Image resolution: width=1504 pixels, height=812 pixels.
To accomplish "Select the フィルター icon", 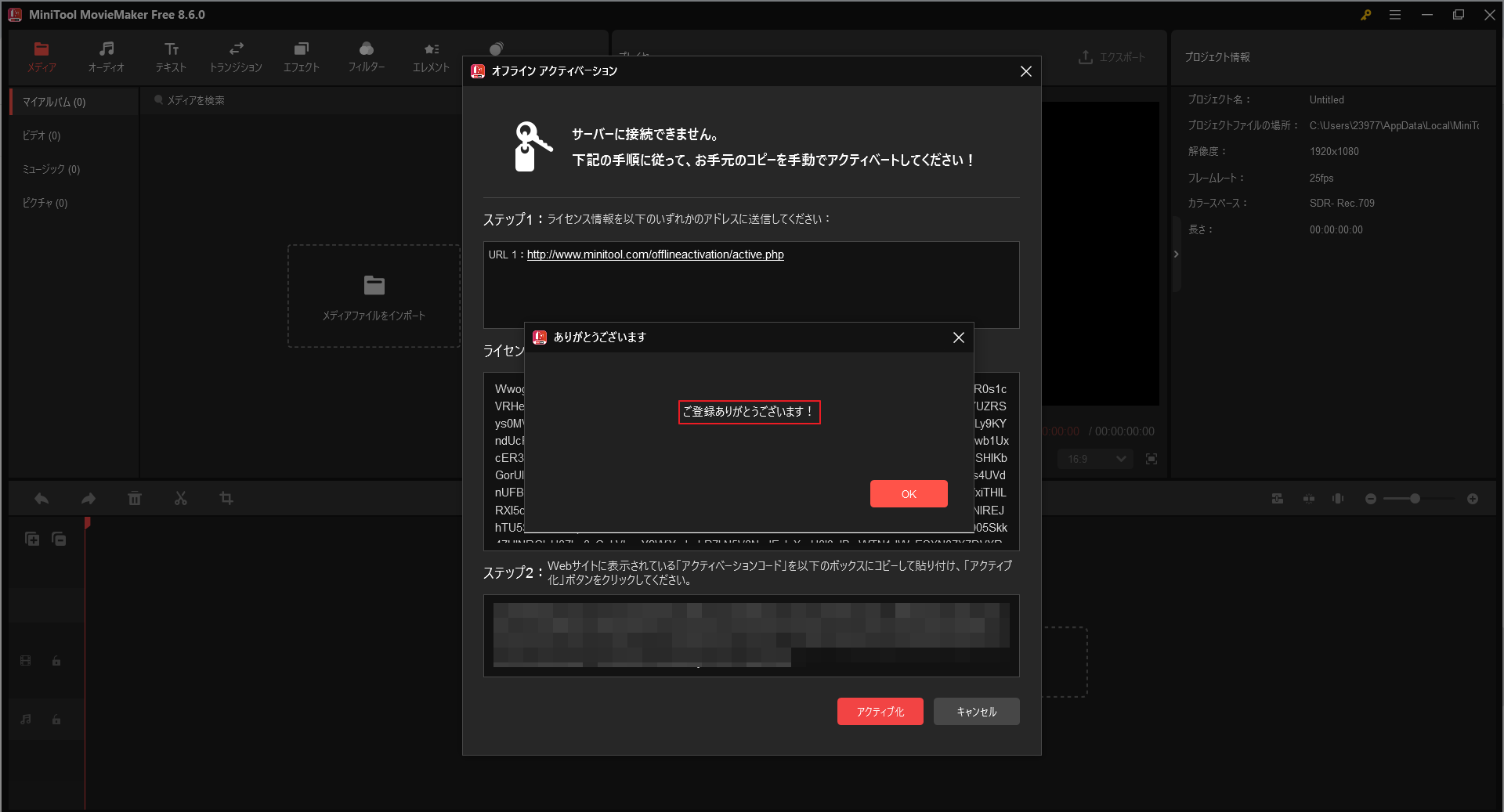I will point(367,56).
